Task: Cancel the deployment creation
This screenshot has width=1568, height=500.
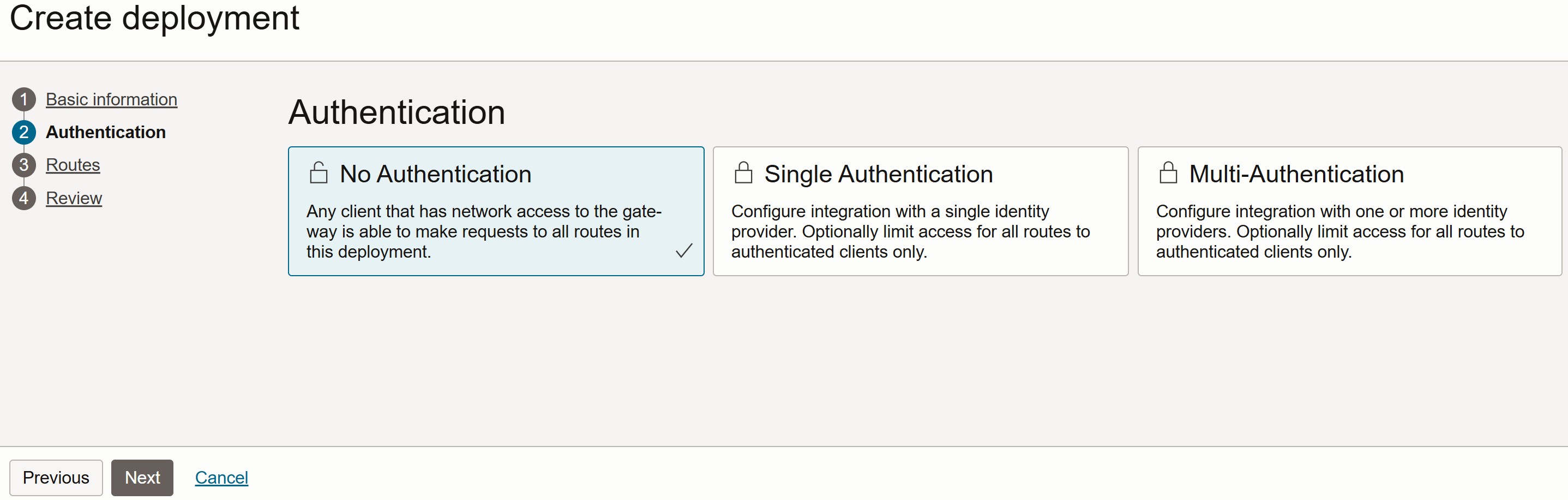Action: [x=221, y=478]
